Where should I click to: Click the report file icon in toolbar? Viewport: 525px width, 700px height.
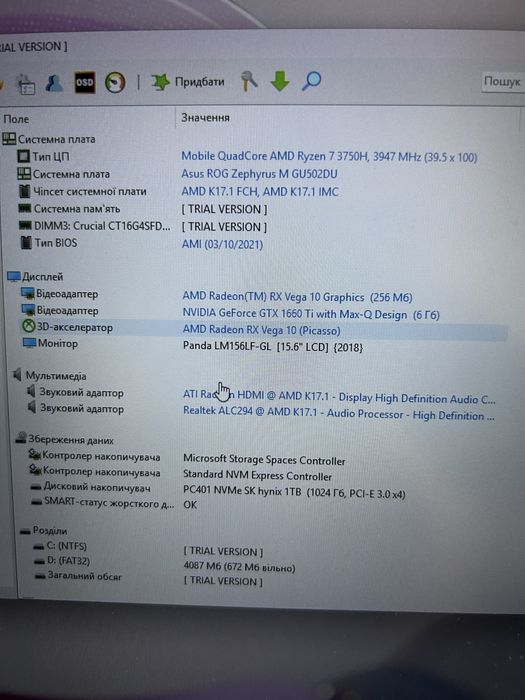[x=25, y=84]
